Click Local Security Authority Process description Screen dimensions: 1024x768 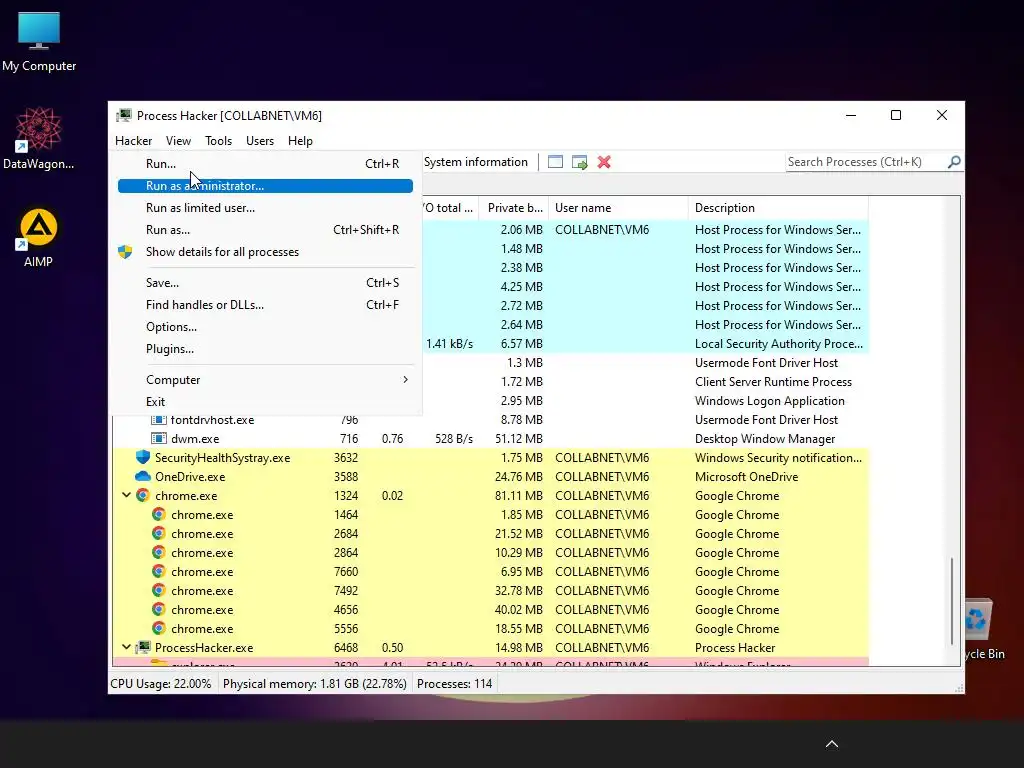(x=778, y=344)
